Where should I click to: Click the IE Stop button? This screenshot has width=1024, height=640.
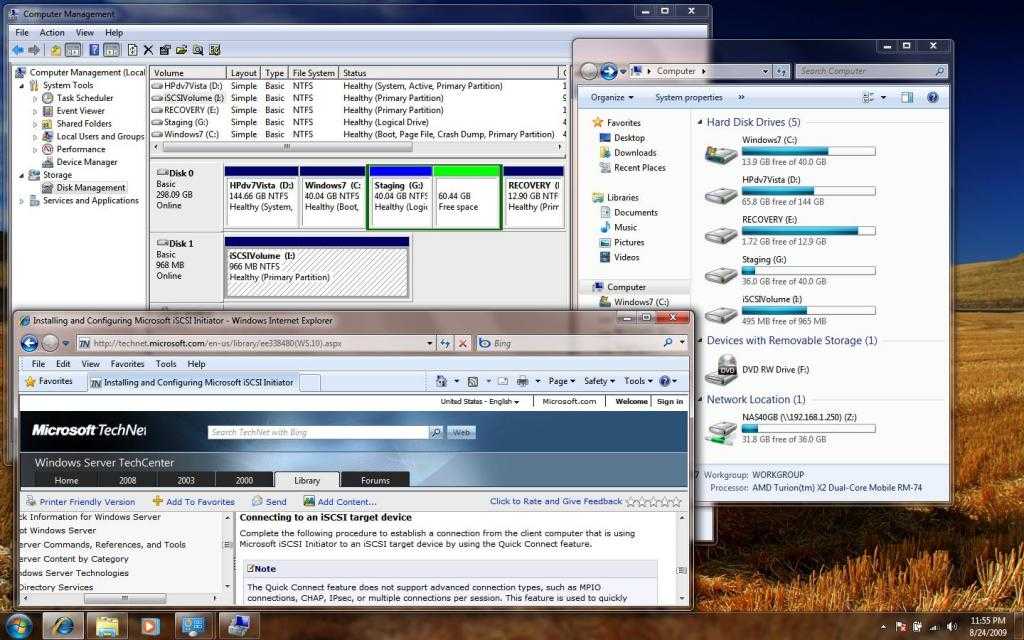click(x=462, y=343)
